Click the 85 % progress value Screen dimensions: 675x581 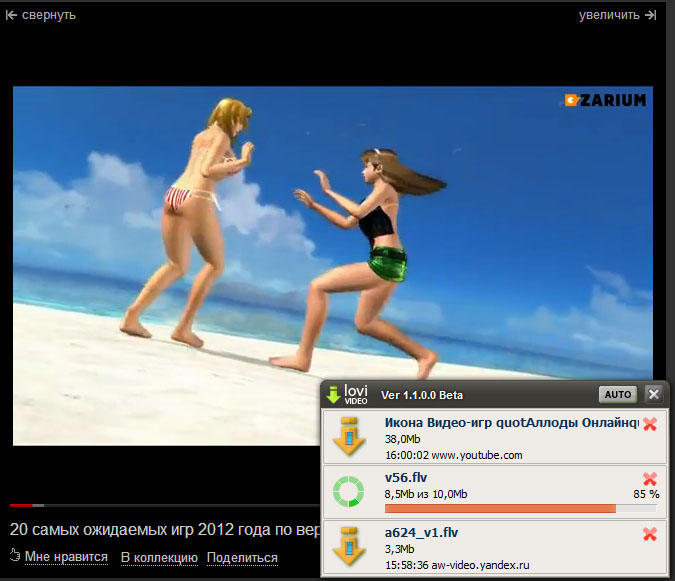point(646,494)
